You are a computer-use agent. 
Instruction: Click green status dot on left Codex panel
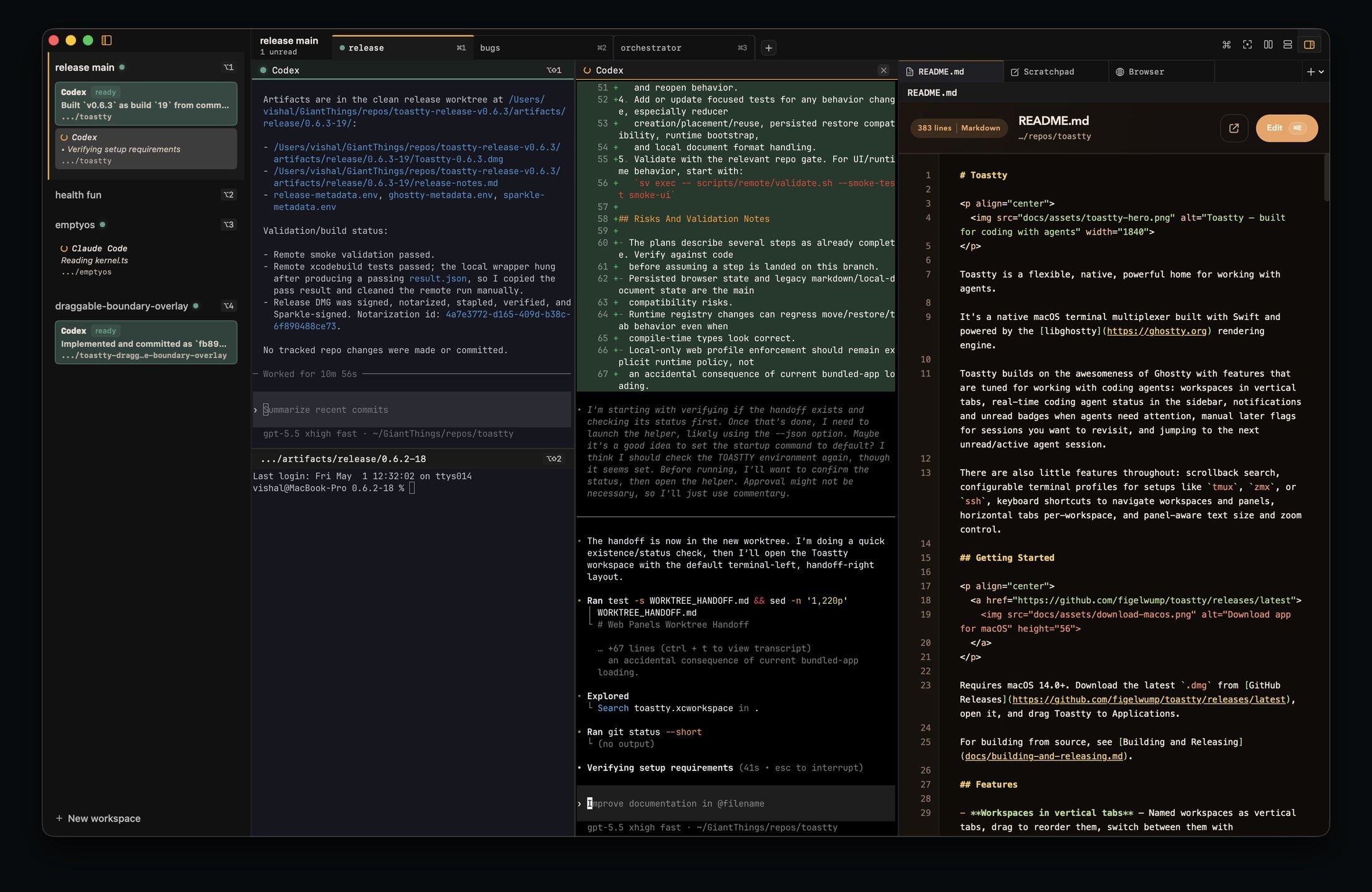[x=263, y=70]
